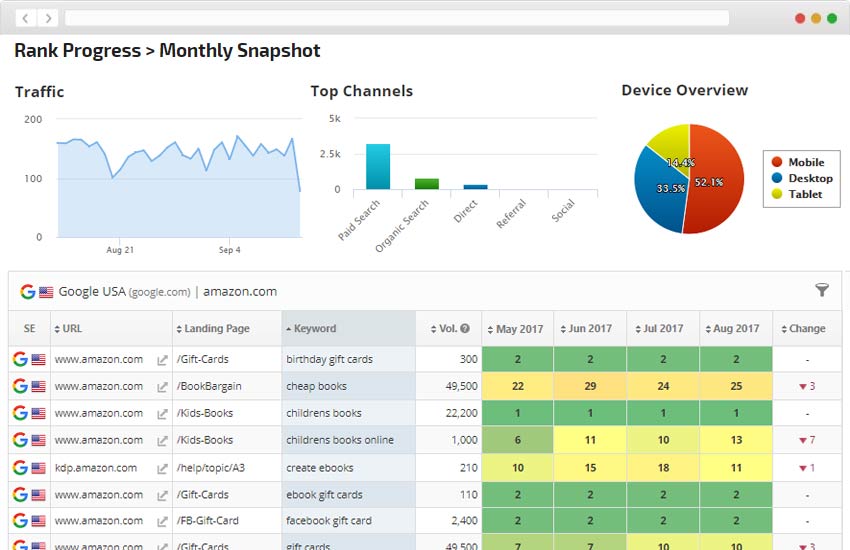Sort by the Aug 2017 column header
Screen dimensions: 850x550
[736, 329]
